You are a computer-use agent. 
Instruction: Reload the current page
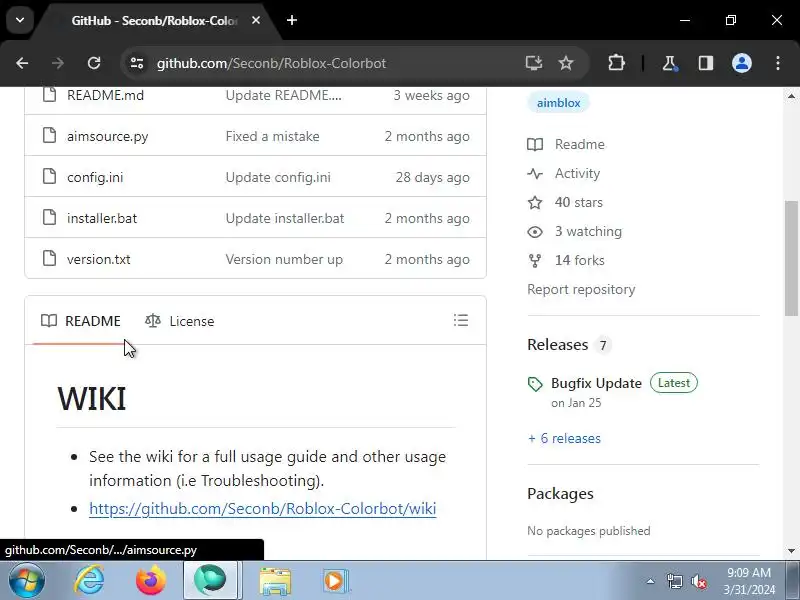94,63
